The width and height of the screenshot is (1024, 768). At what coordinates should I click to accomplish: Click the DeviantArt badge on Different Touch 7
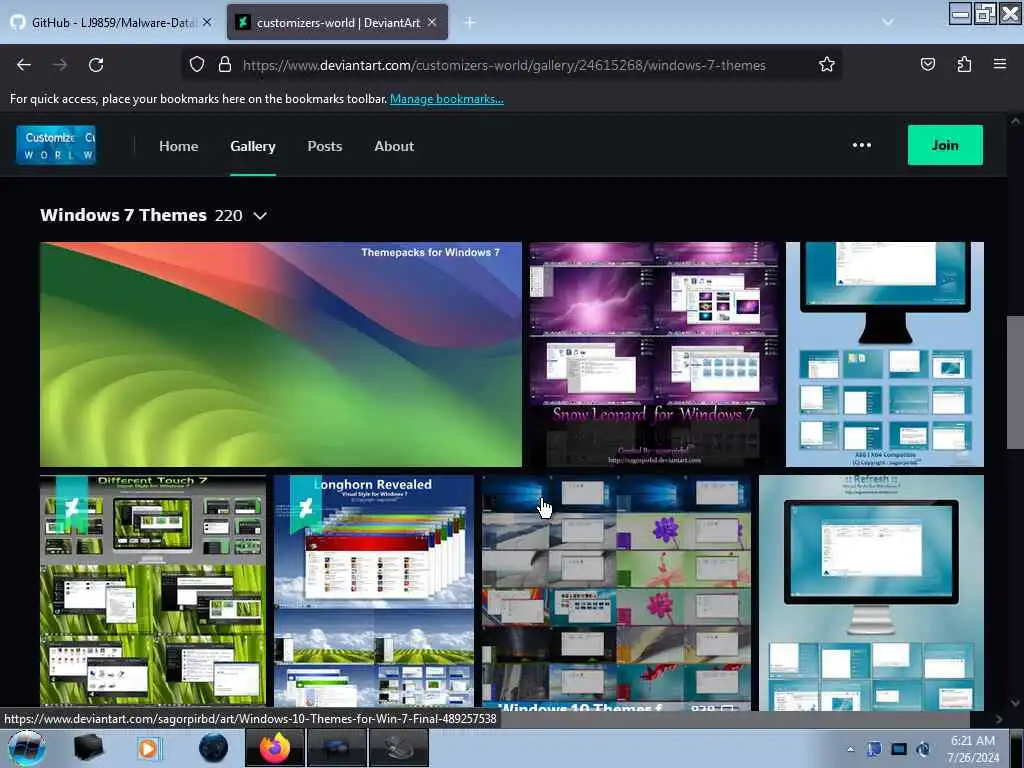tap(72, 506)
